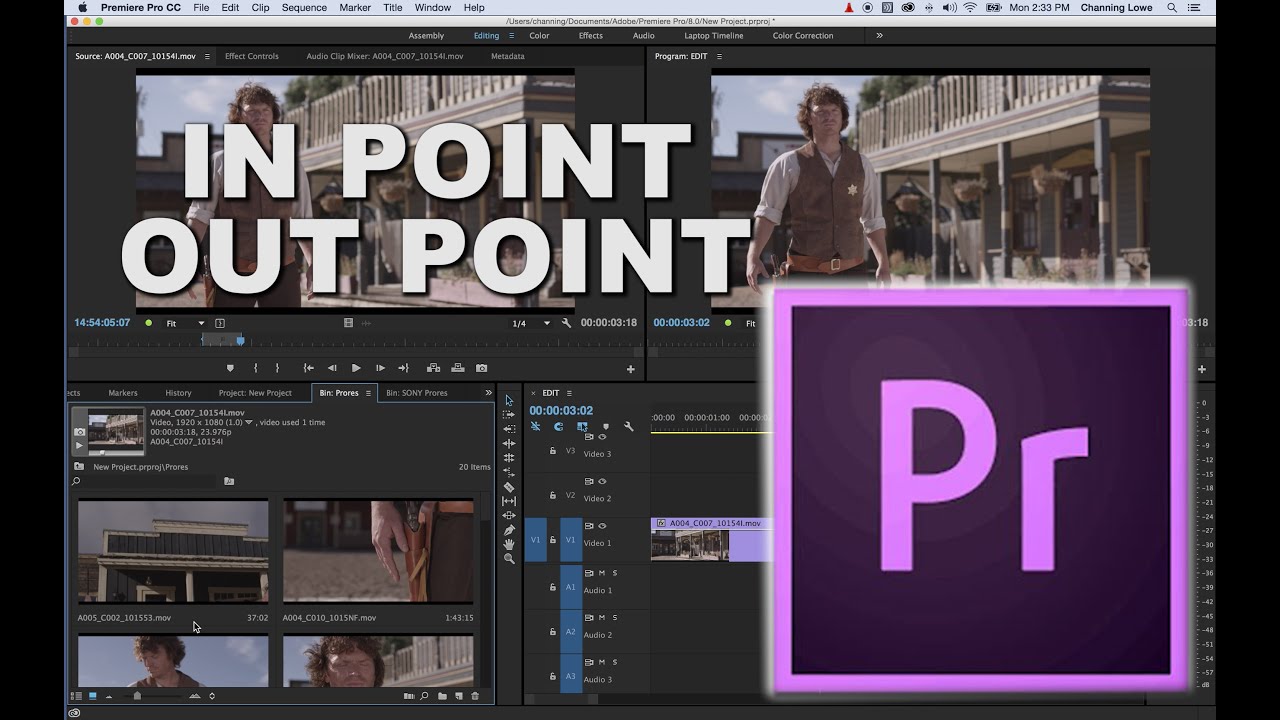Screen dimensions: 1280x720
Task: Switch to Color Correction workspace
Action: click(802, 35)
